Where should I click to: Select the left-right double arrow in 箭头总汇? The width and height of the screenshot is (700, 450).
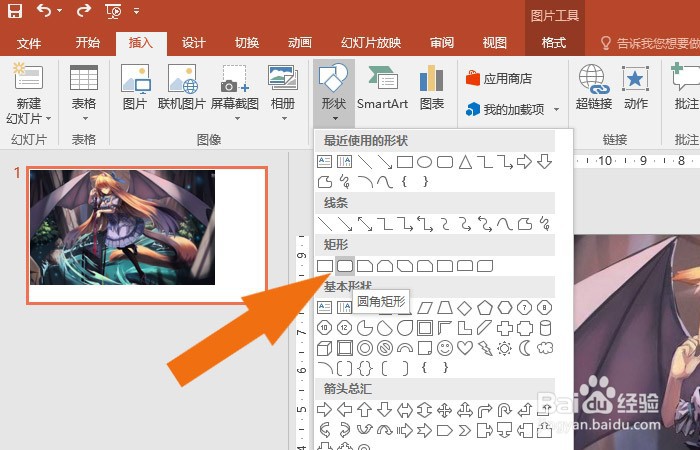point(404,409)
